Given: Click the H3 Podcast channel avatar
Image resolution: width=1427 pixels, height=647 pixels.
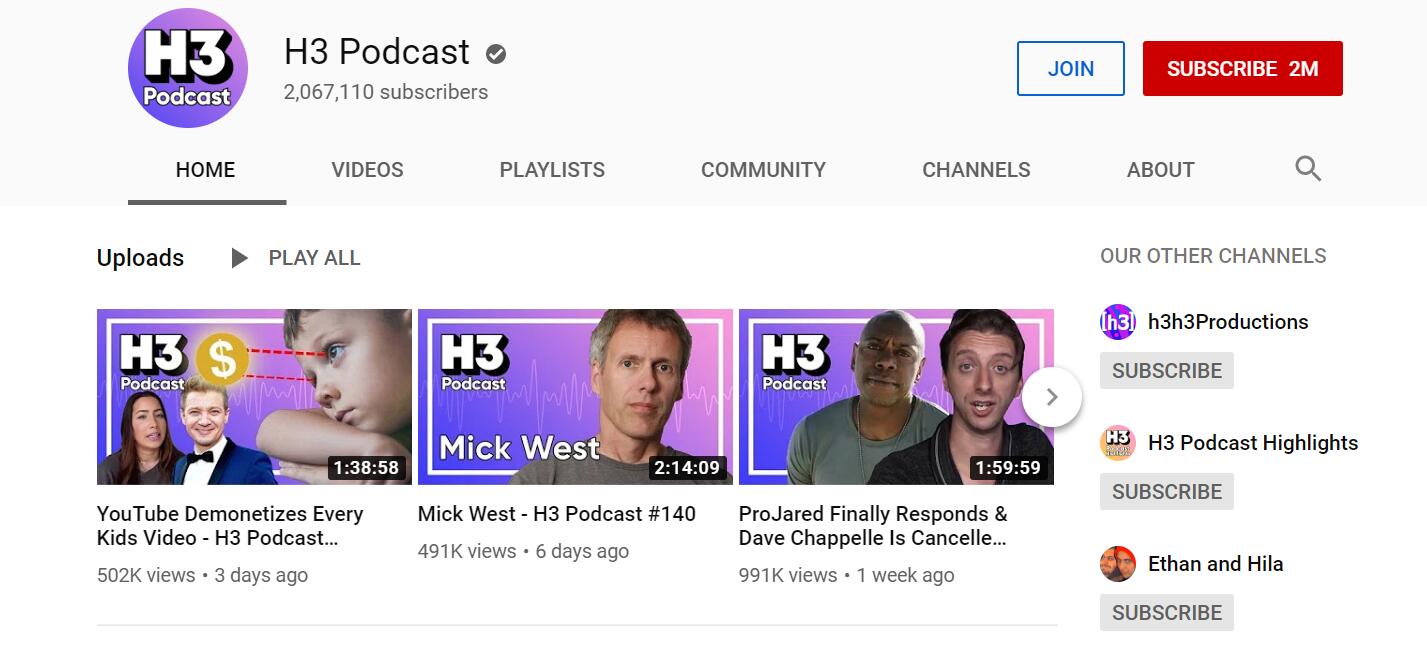Looking at the screenshot, I should [188, 68].
